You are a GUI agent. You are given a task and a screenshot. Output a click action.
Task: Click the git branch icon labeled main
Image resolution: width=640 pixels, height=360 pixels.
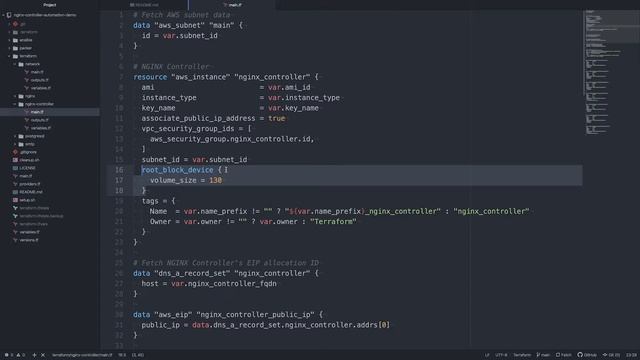coord(538,355)
